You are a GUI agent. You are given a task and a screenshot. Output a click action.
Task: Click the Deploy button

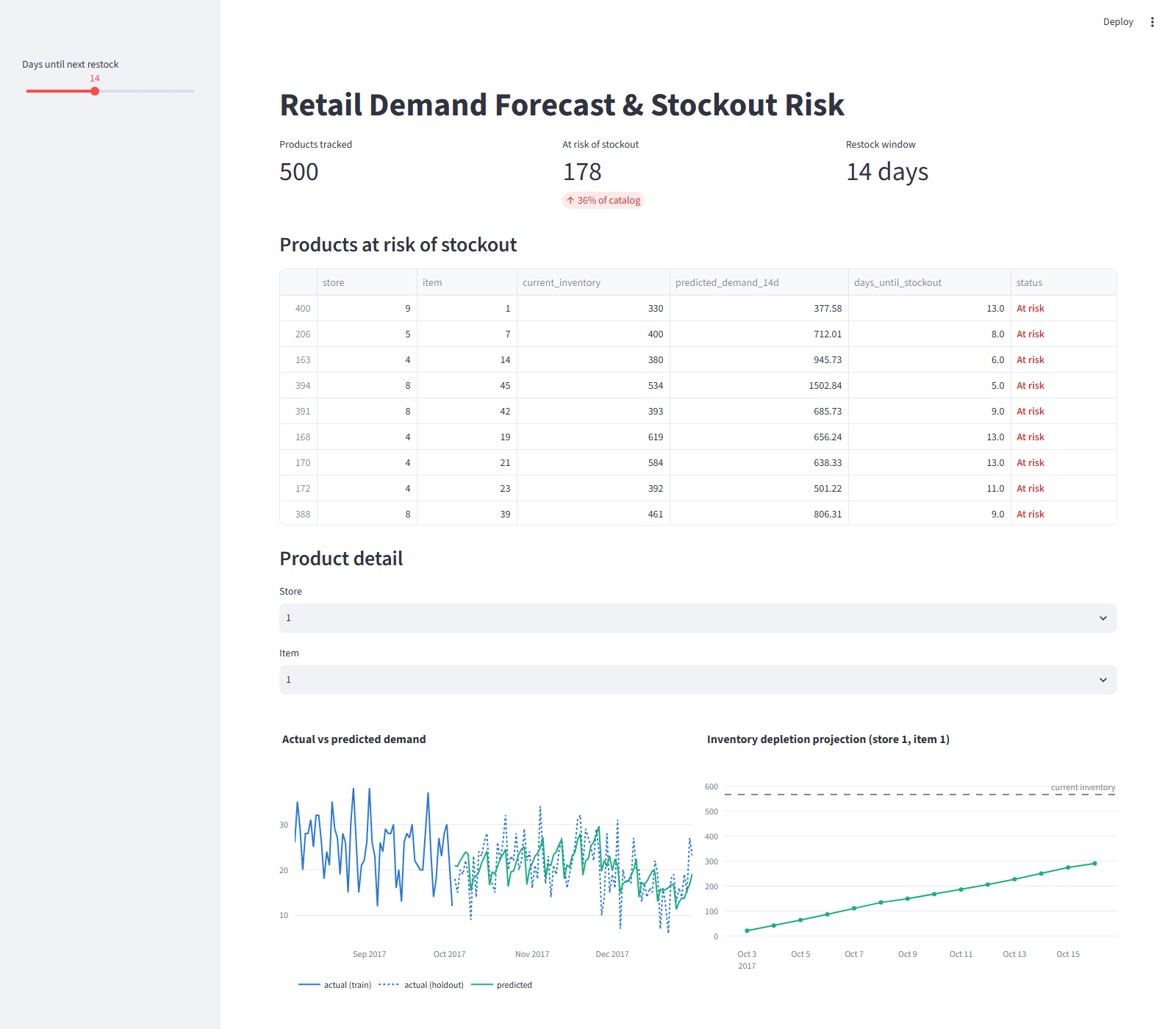[x=1118, y=22]
